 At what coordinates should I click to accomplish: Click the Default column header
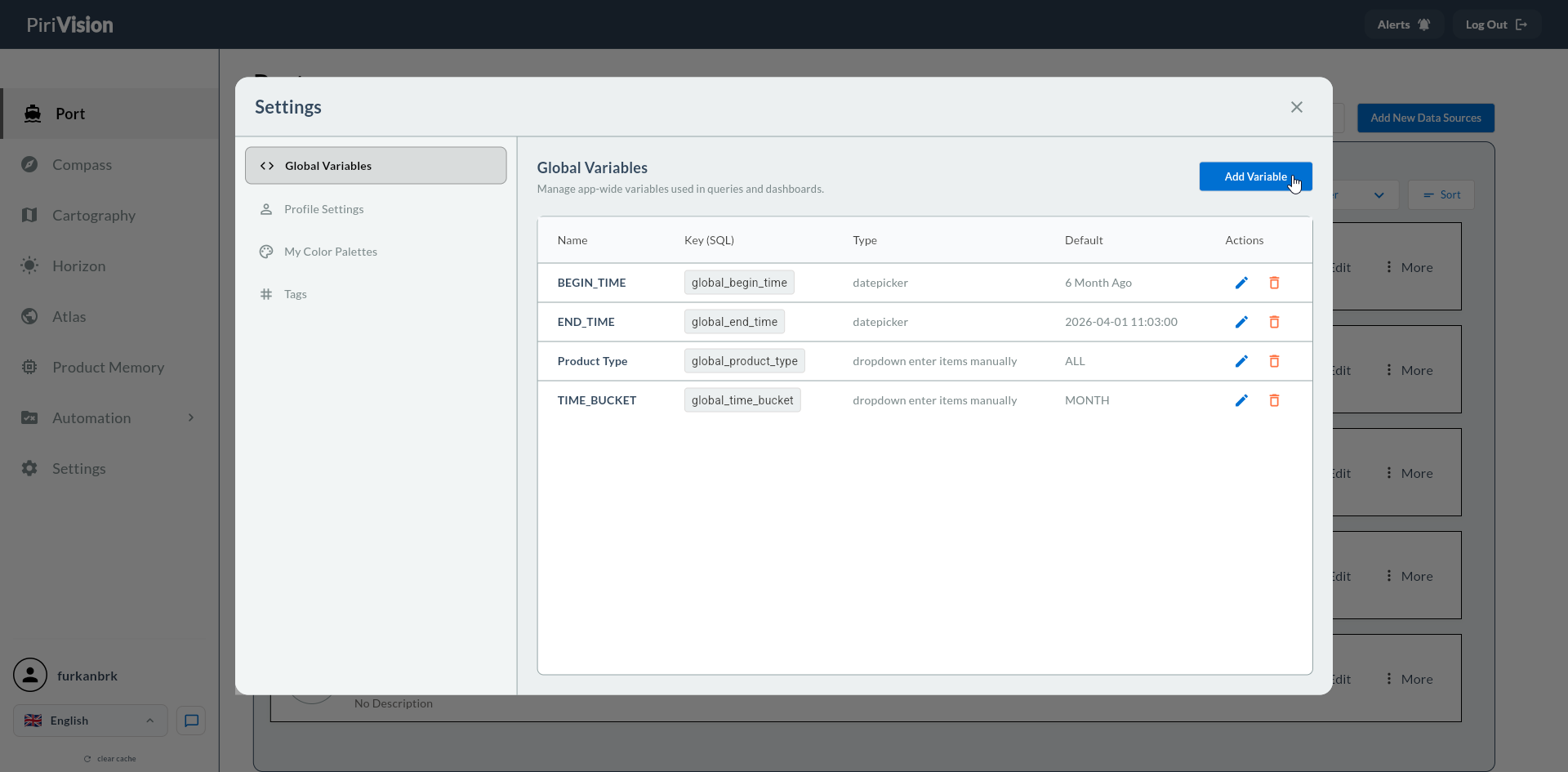[1084, 240]
